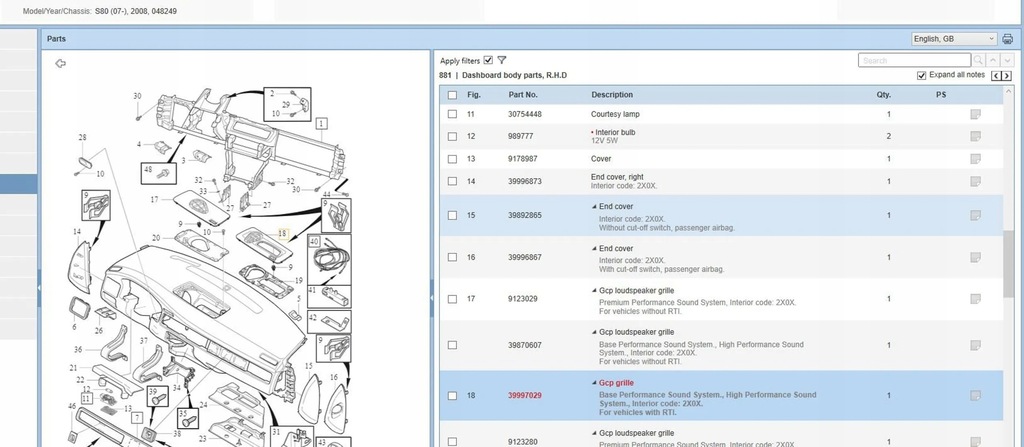Click part number 39996873
Screen dimensions: 1024x447
pos(524,181)
